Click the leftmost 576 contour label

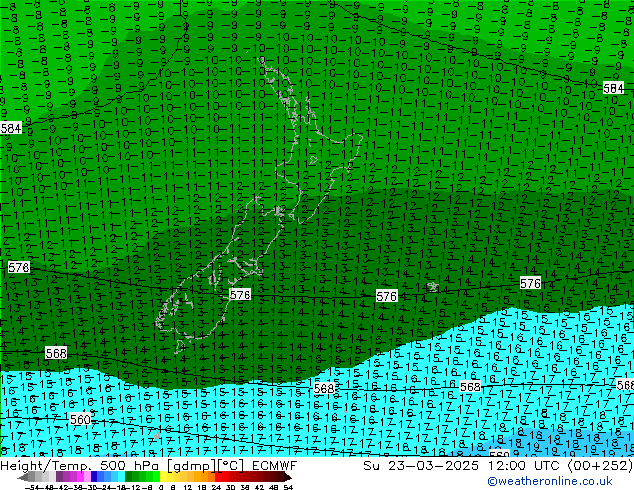[x=19, y=267]
